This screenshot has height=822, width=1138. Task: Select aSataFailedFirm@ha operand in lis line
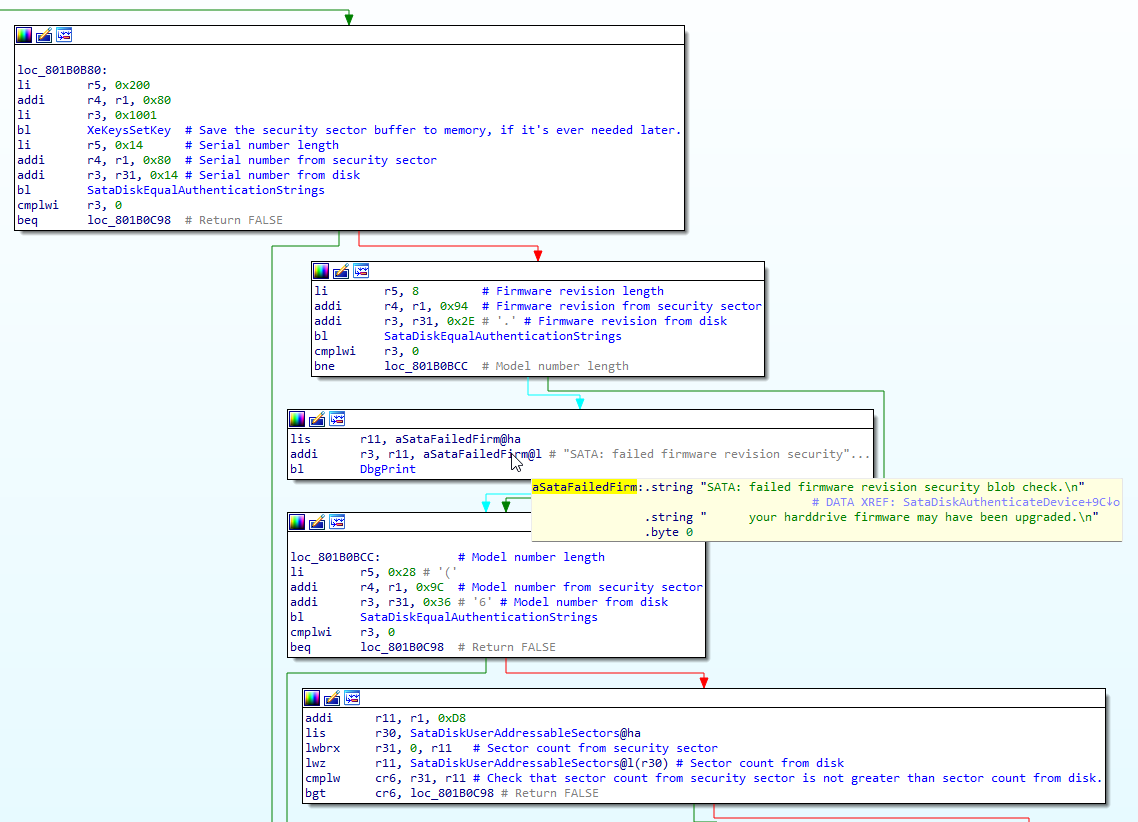pos(458,439)
